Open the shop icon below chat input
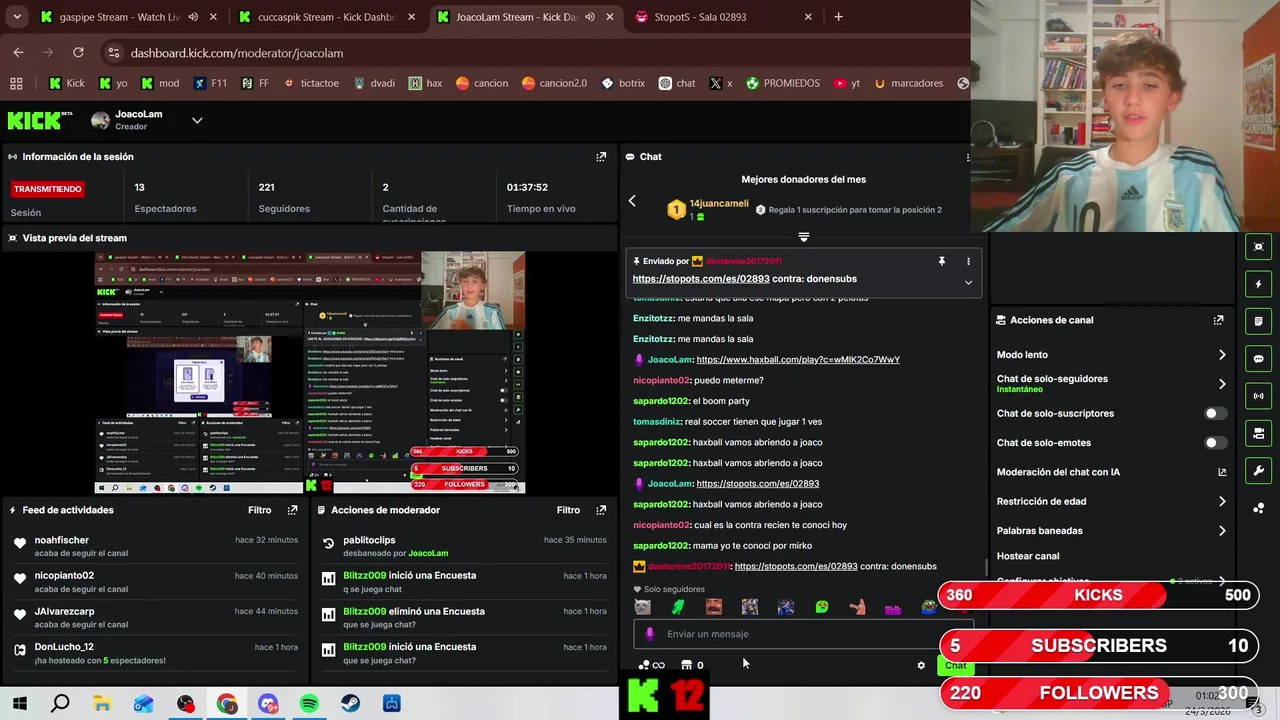 pos(686,665)
